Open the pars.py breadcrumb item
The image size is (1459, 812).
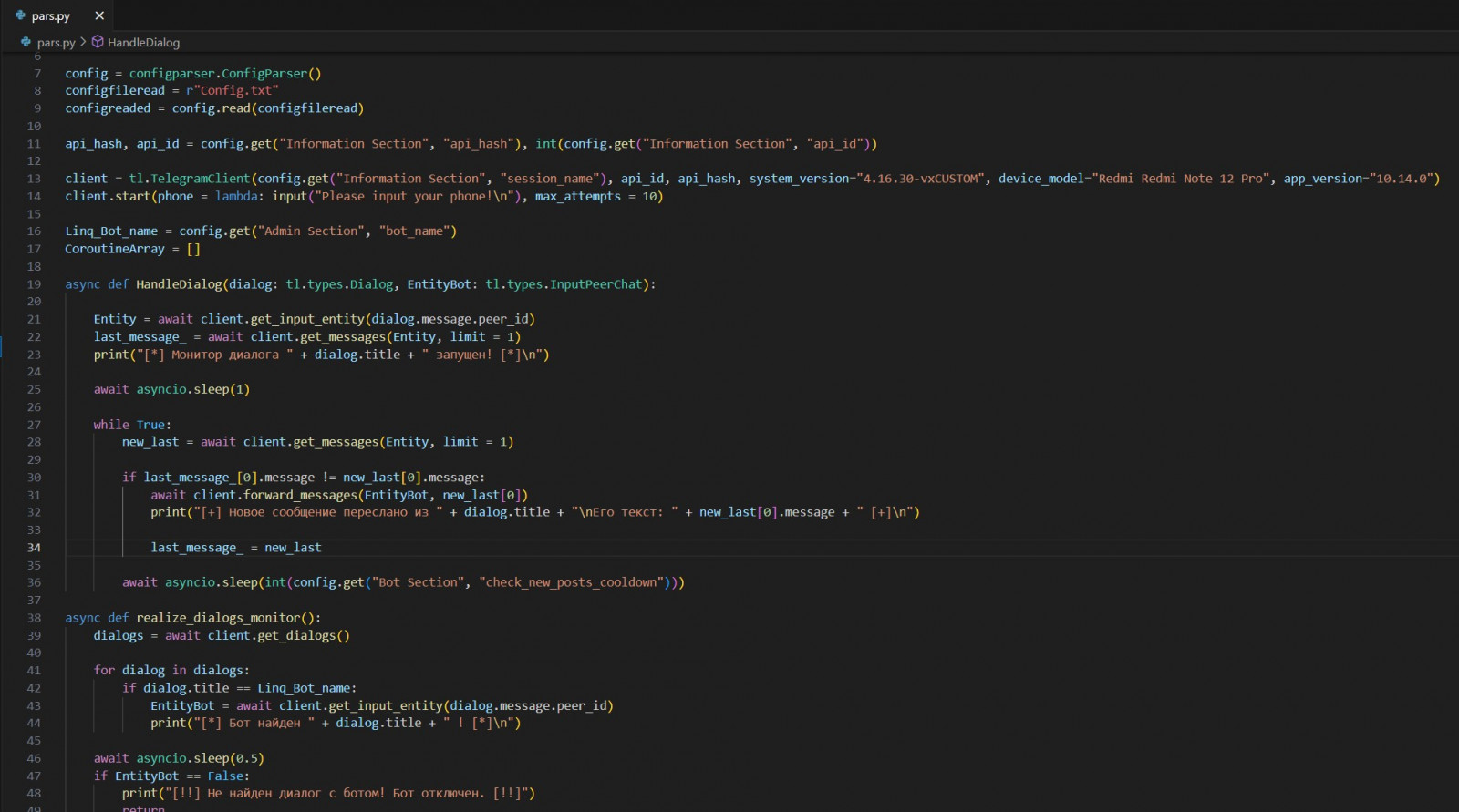(x=57, y=42)
